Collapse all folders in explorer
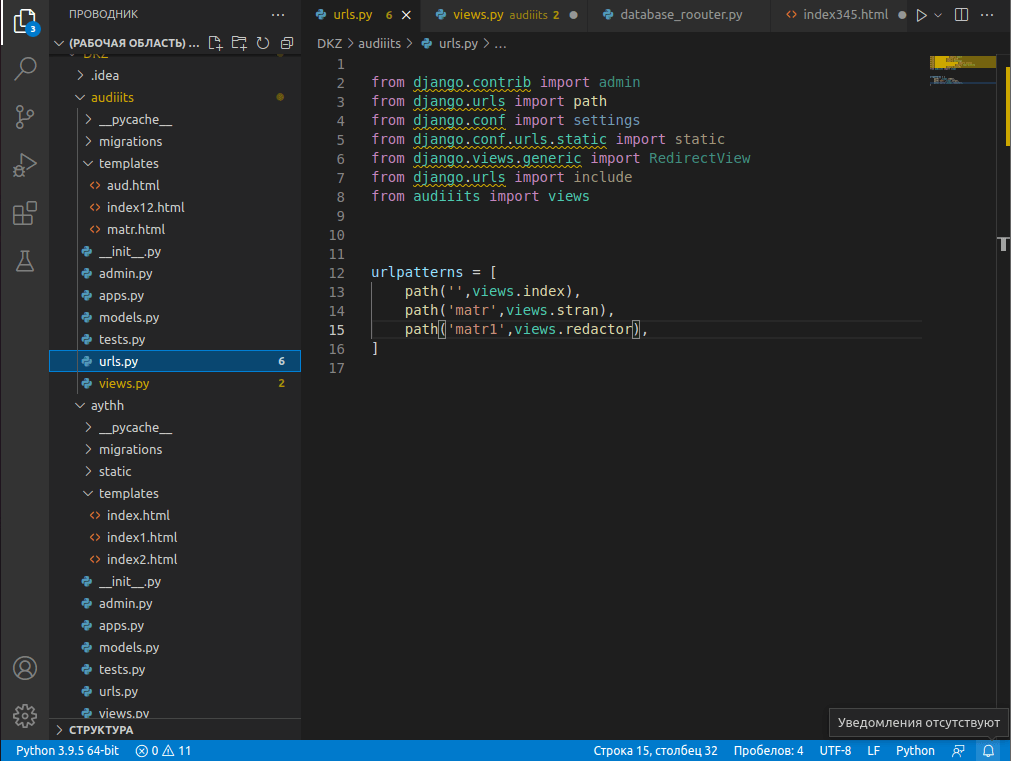 point(287,43)
